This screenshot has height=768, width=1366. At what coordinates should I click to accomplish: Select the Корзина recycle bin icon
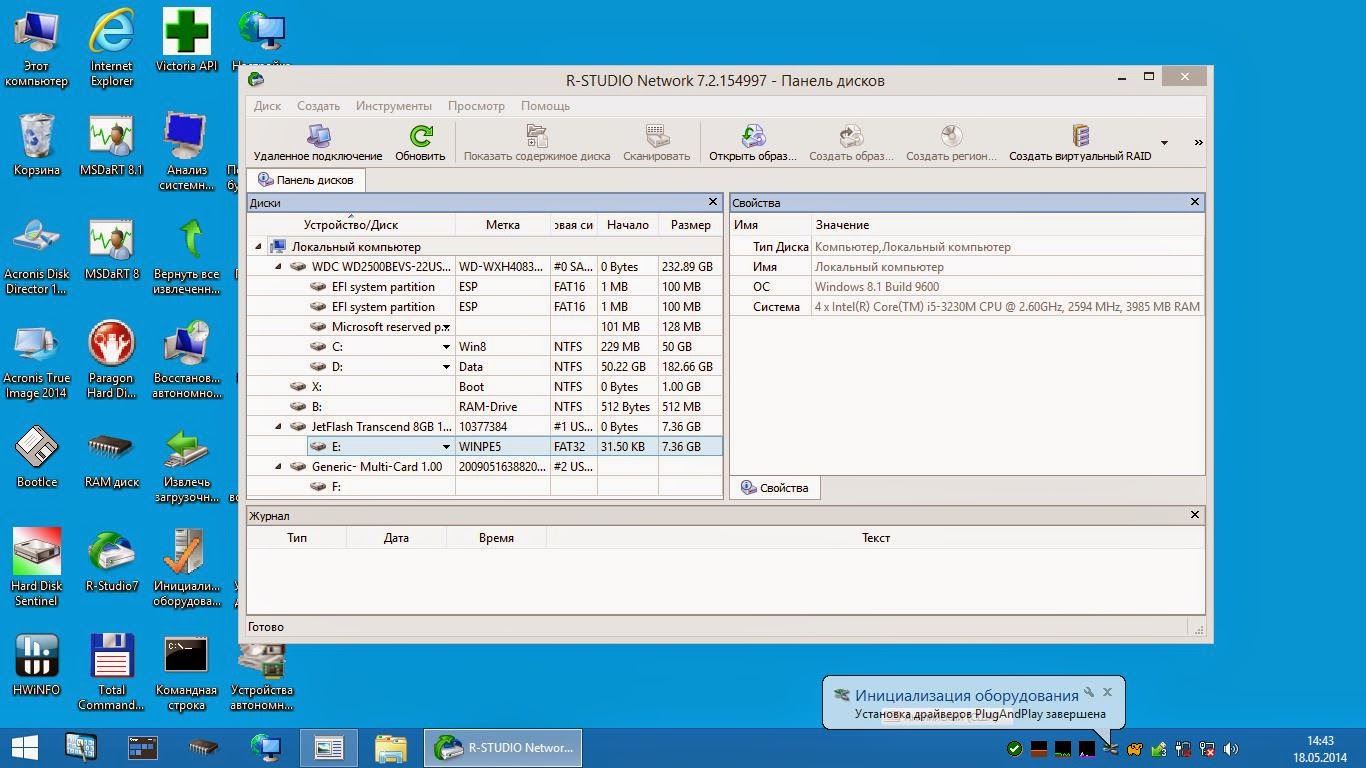coord(37,145)
